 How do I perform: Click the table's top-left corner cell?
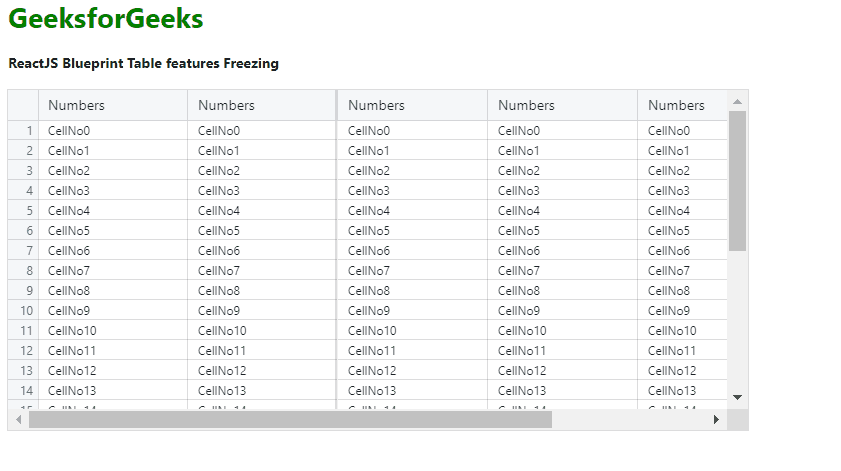tap(23, 105)
